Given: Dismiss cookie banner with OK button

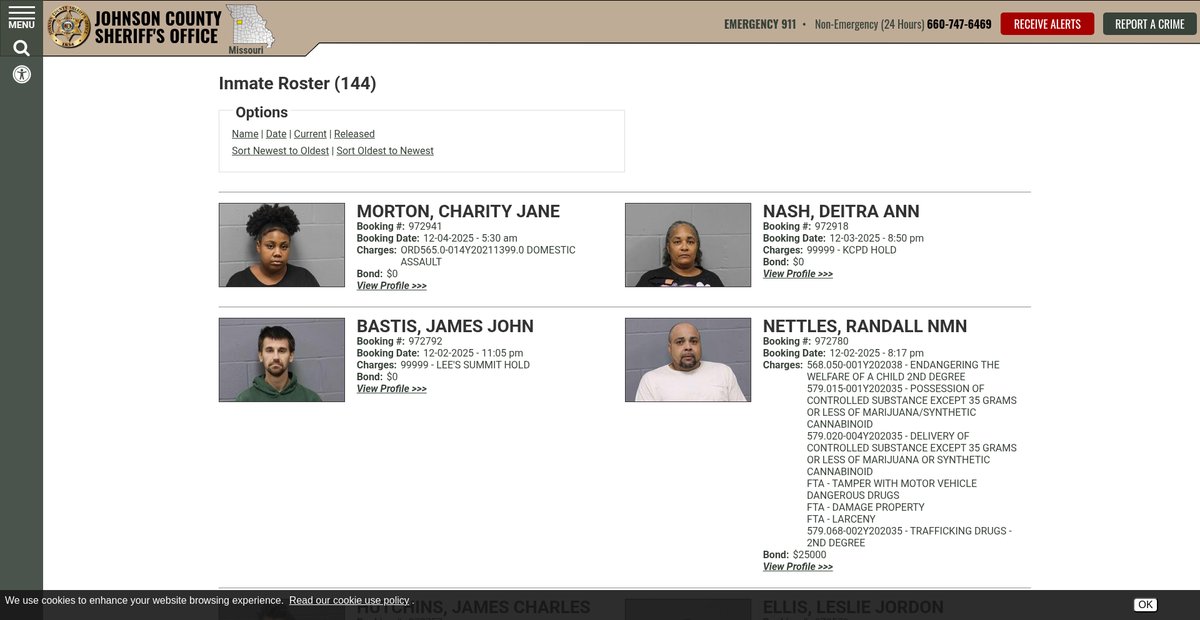Looking at the screenshot, I should coord(1145,605).
